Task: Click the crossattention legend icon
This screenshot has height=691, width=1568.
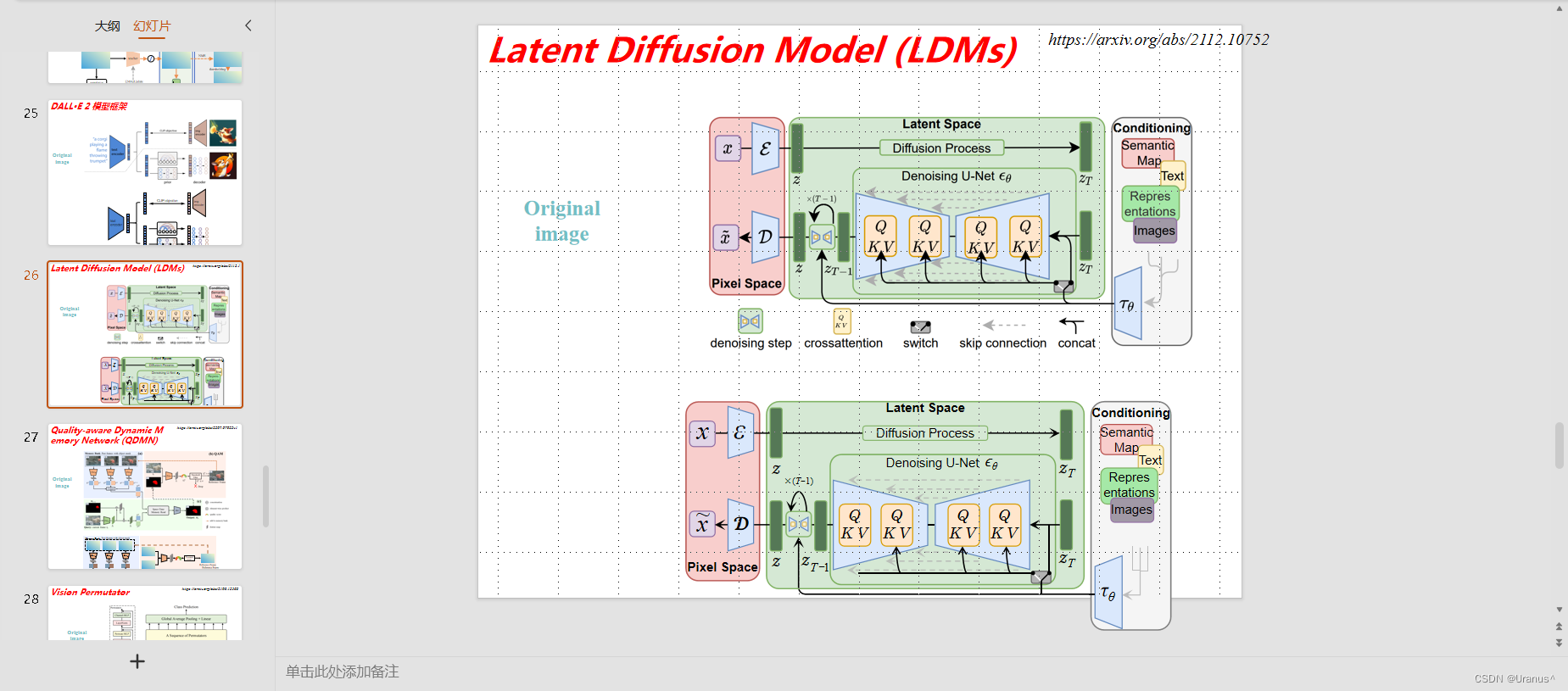Action: [x=841, y=320]
